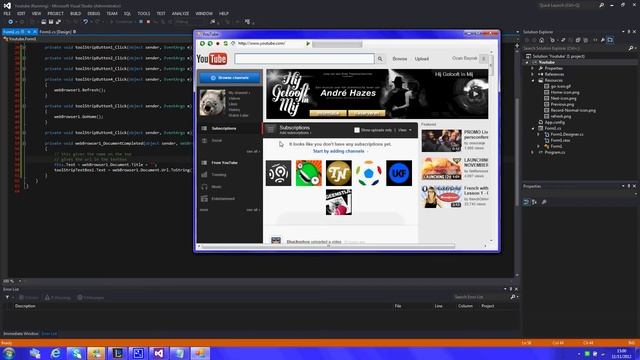Collapse the Form1.cs node
Image resolution: width=640 pixels, height=360 pixels.
coord(533,128)
